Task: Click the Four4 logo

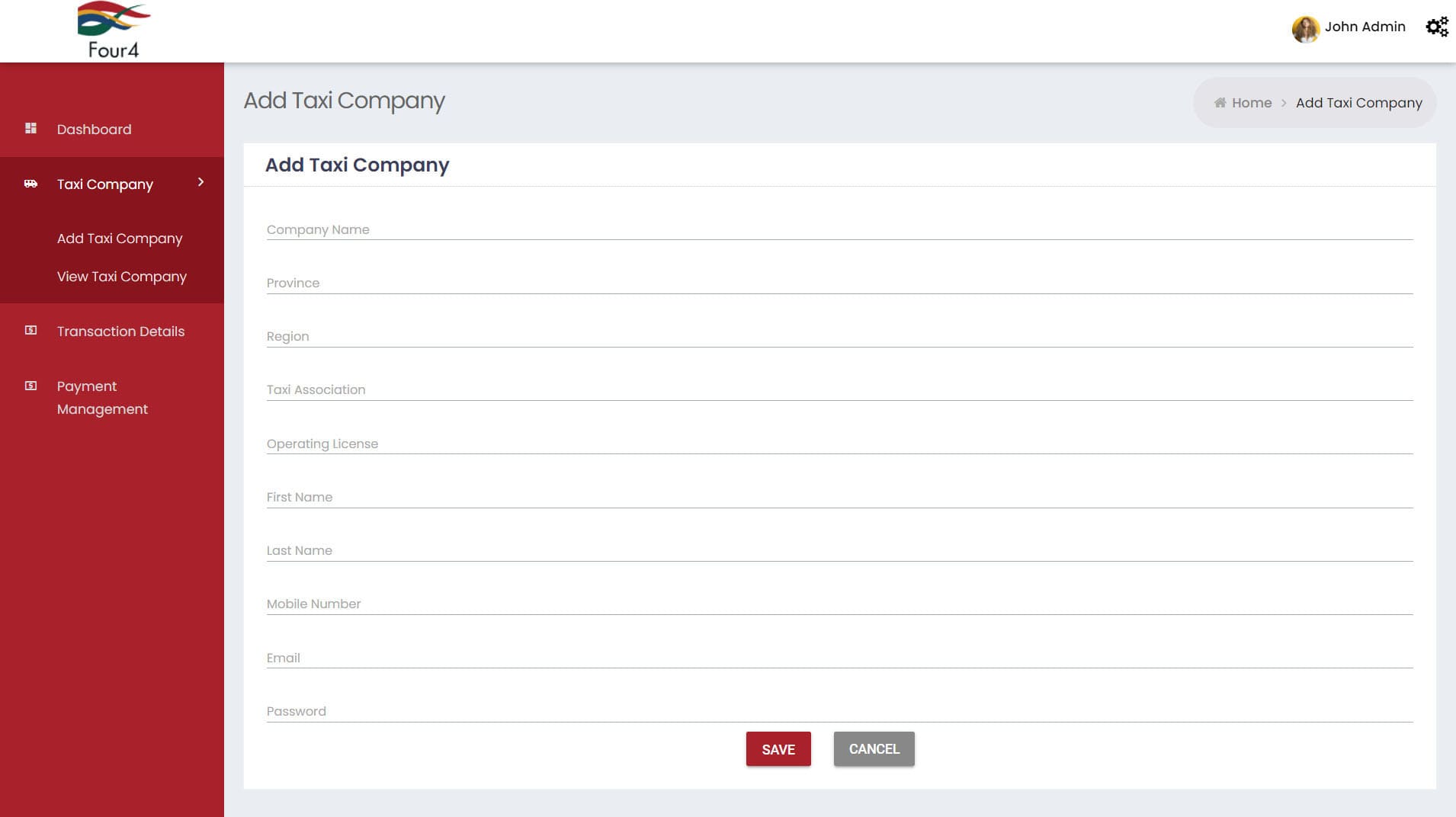Action: point(113,29)
